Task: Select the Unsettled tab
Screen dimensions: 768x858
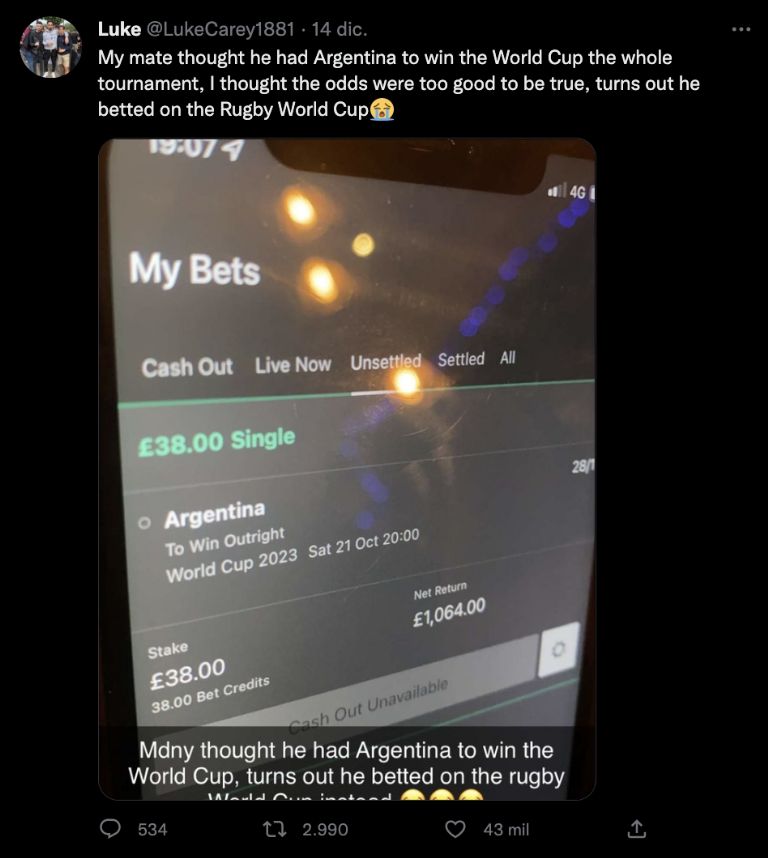Action: click(386, 362)
